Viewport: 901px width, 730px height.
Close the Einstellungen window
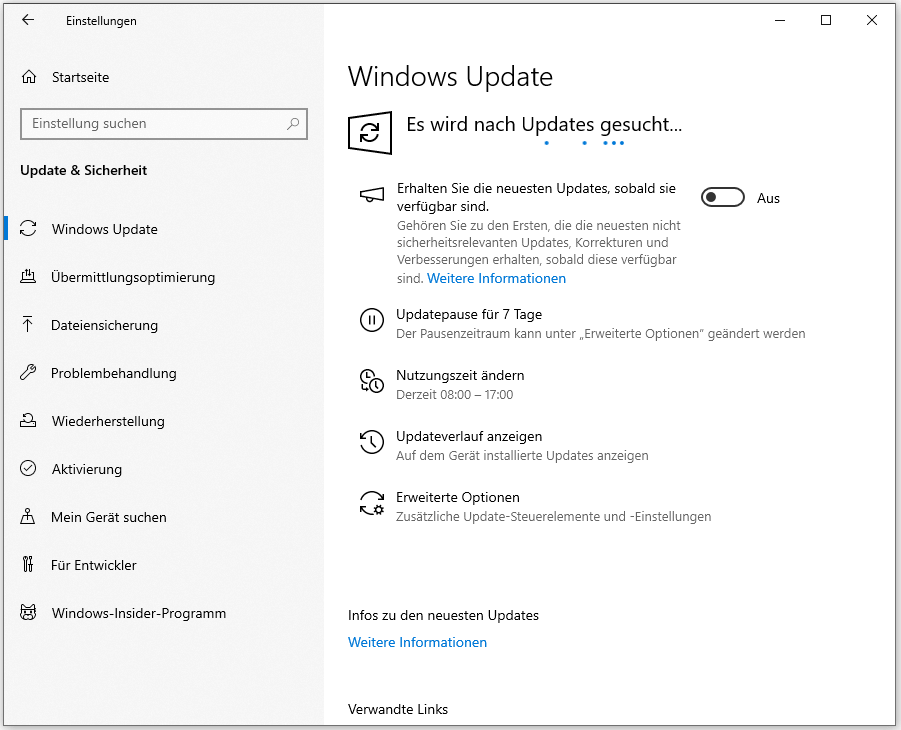pyautogui.click(x=872, y=20)
